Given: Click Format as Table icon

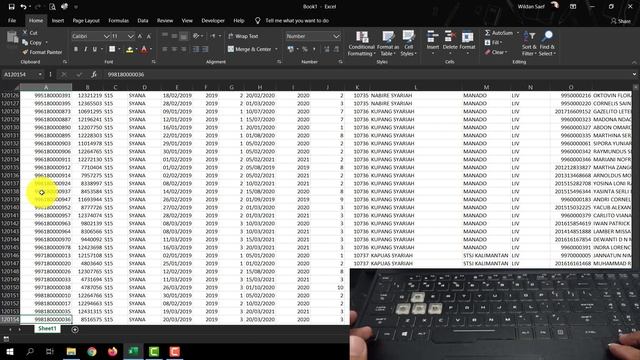Looking at the screenshot, I should coord(387,37).
